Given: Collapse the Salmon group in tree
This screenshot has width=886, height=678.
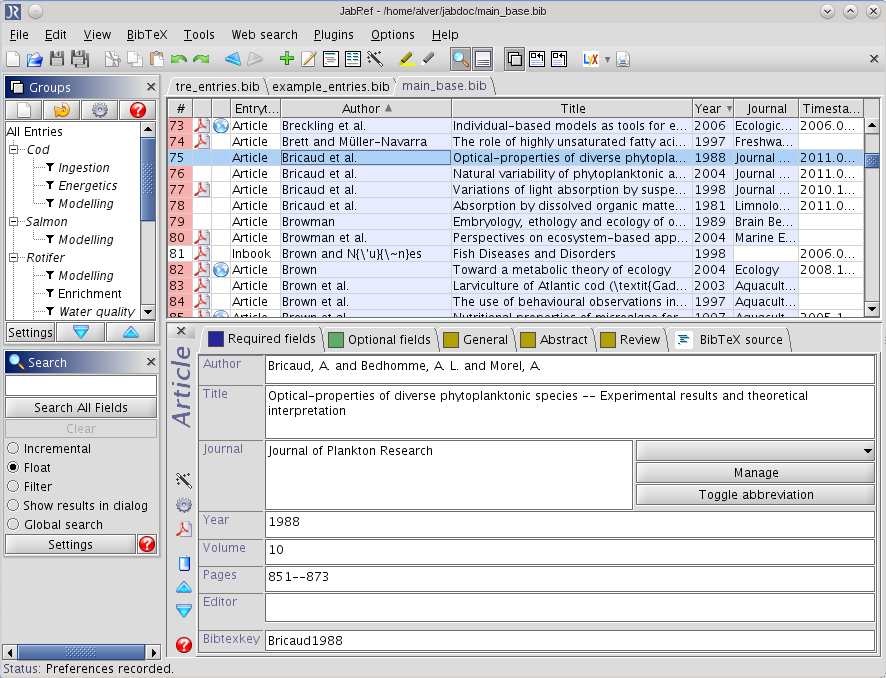Looking at the screenshot, I should tap(15, 222).
